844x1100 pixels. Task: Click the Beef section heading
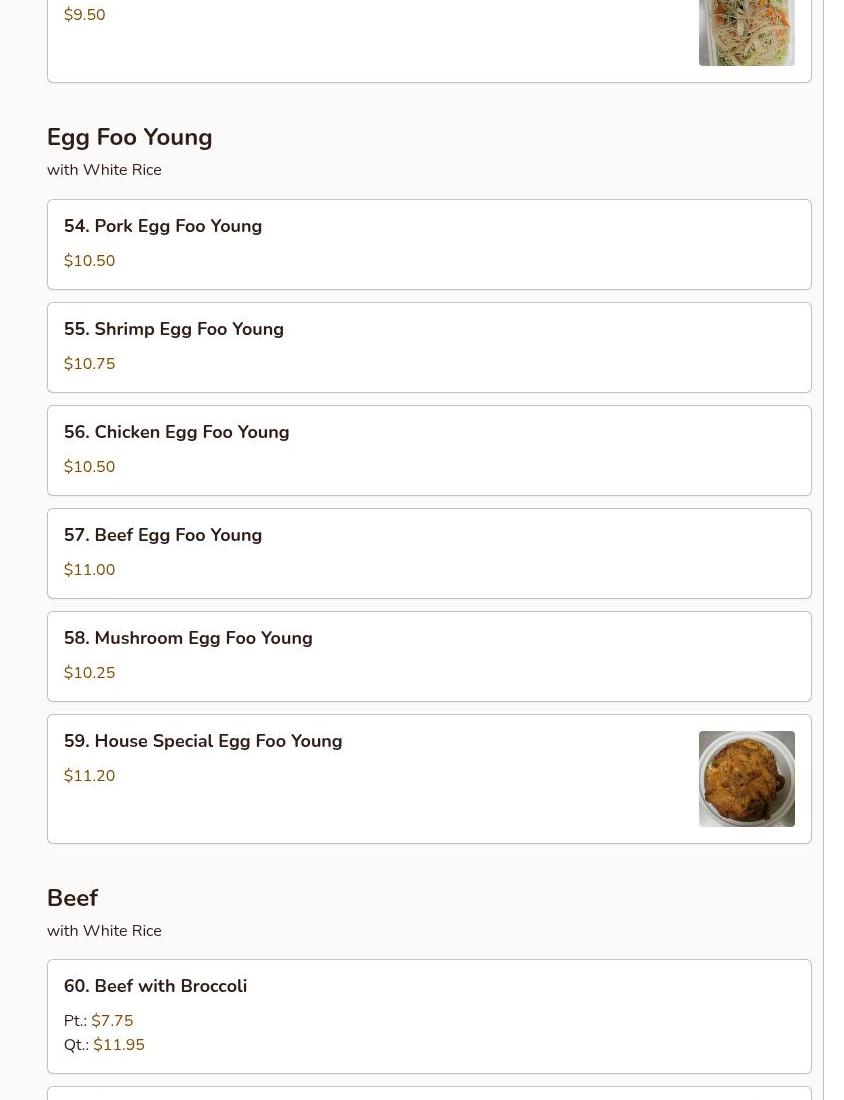(x=73, y=898)
